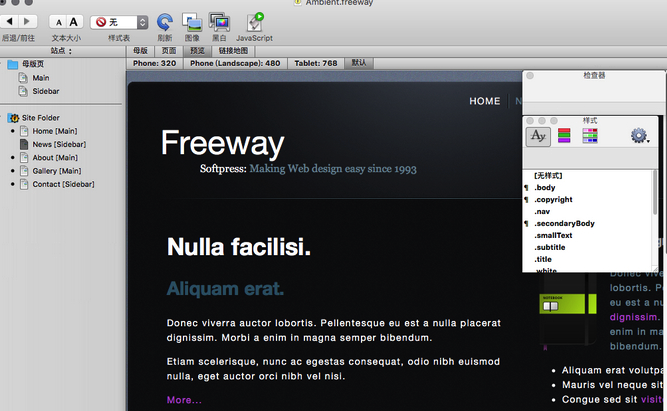Click the visit link in bullet list
Screen dimensions: 667x411
coord(652,400)
